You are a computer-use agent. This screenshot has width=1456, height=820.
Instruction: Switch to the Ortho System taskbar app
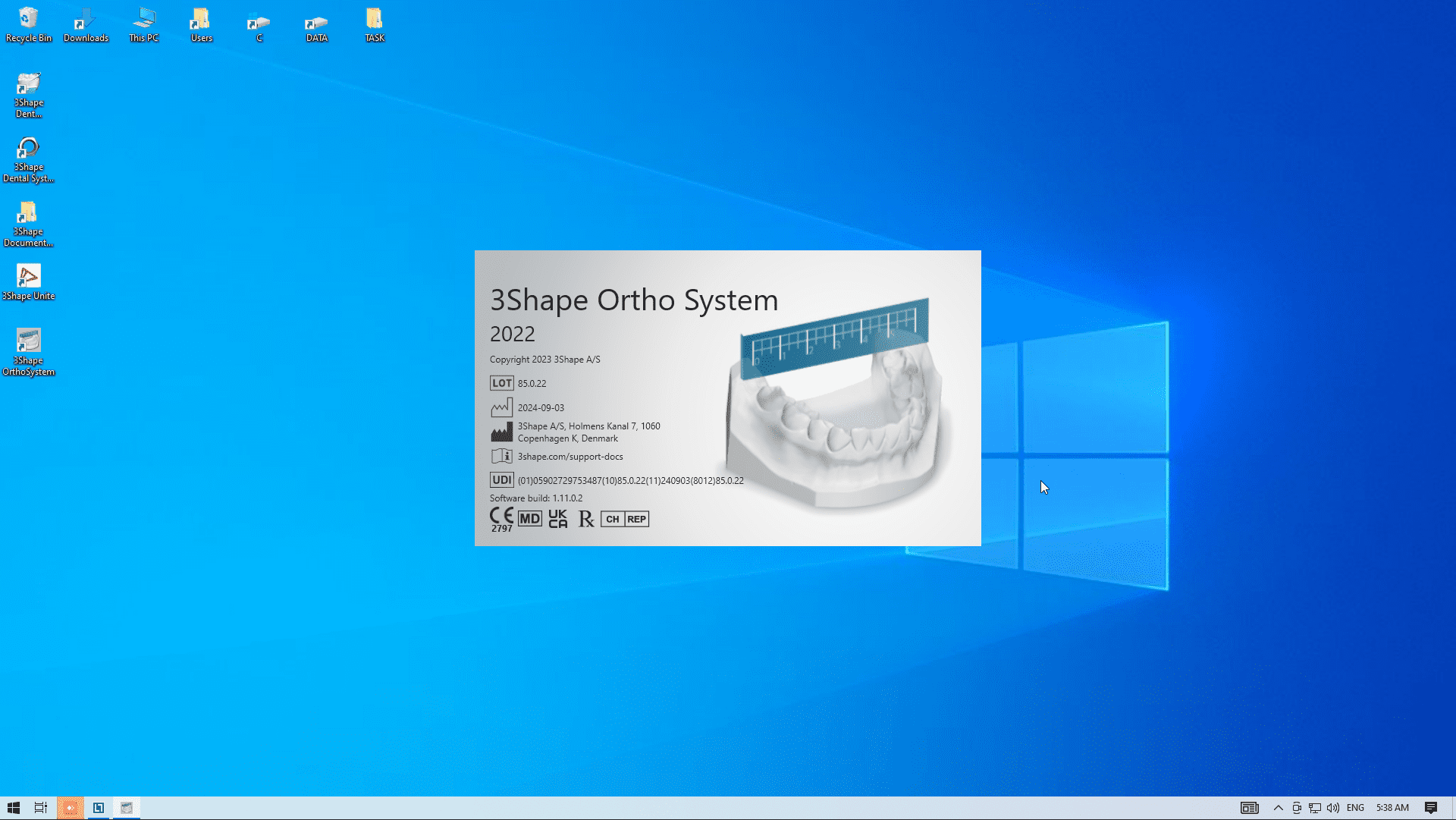coord(127,808)
